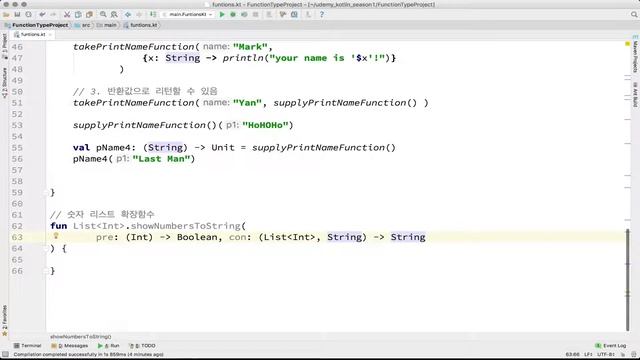Click the Find magnifier icon
Image resolution: width=640 pixels, height=360 pixels.
[x=103, y=14]
